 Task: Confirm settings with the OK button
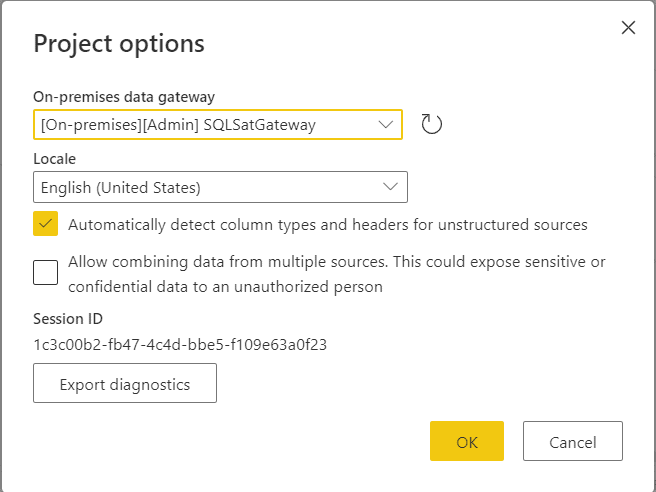click(x=467, y=441)
